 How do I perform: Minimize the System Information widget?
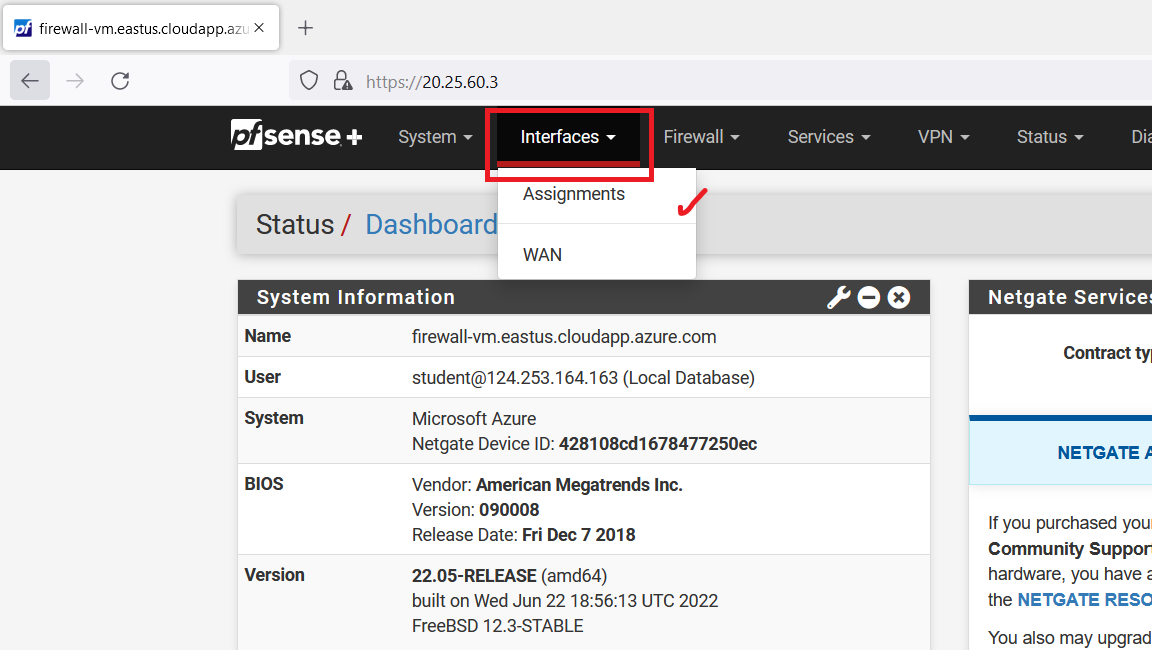pyautogui.click(x=868, y=297)
